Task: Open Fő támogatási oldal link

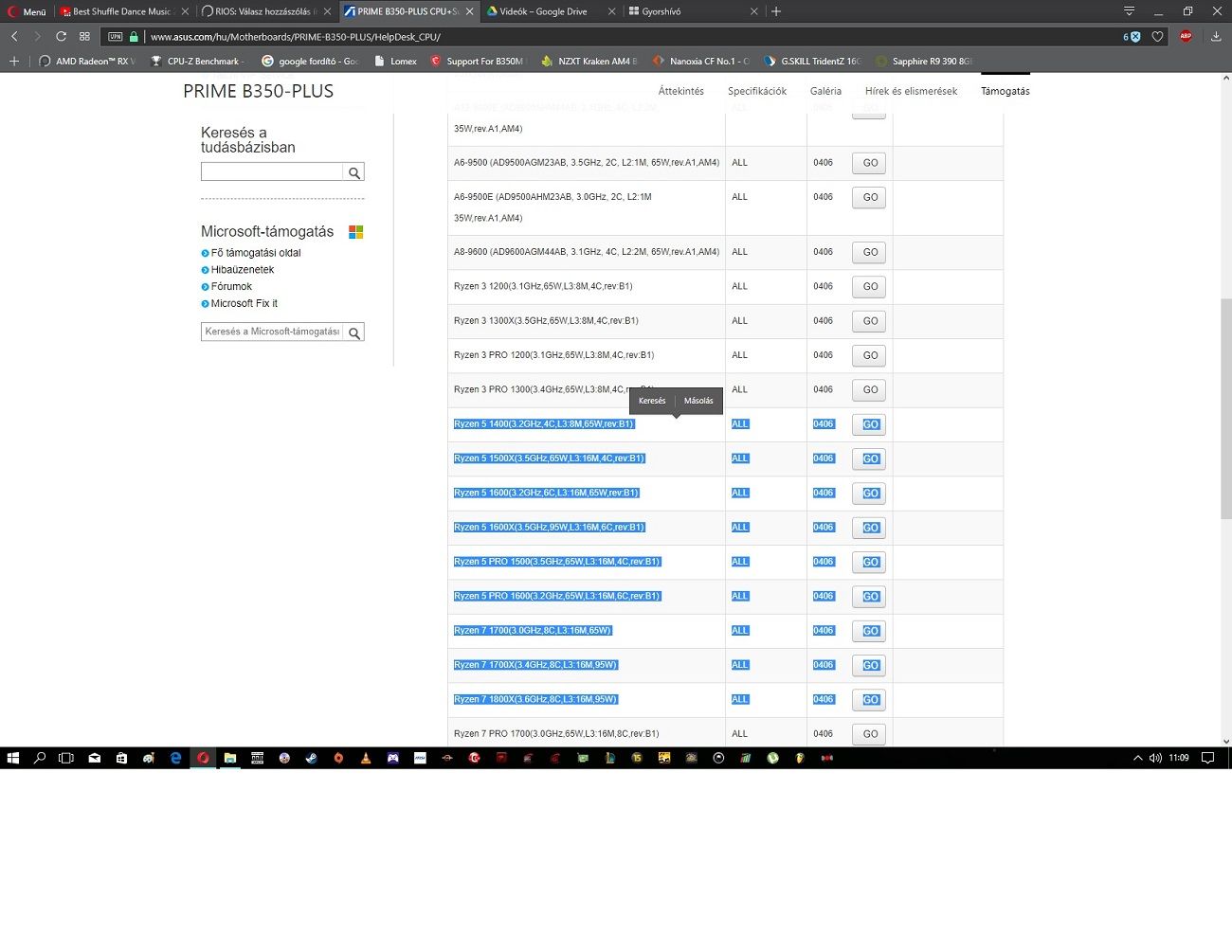Action: 255,253
